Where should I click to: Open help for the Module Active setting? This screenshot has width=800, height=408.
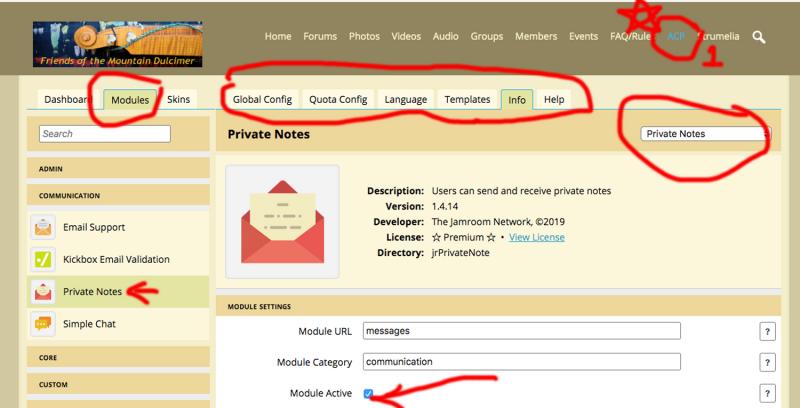[x=767, y=393]
